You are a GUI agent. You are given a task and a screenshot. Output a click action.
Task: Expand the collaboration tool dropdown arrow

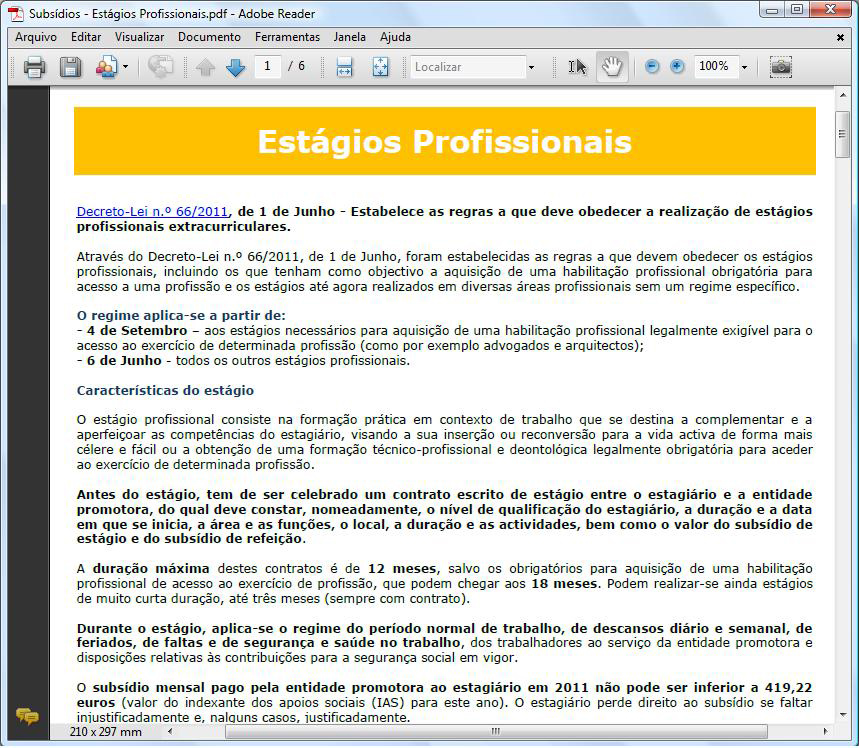click(125, 67)
